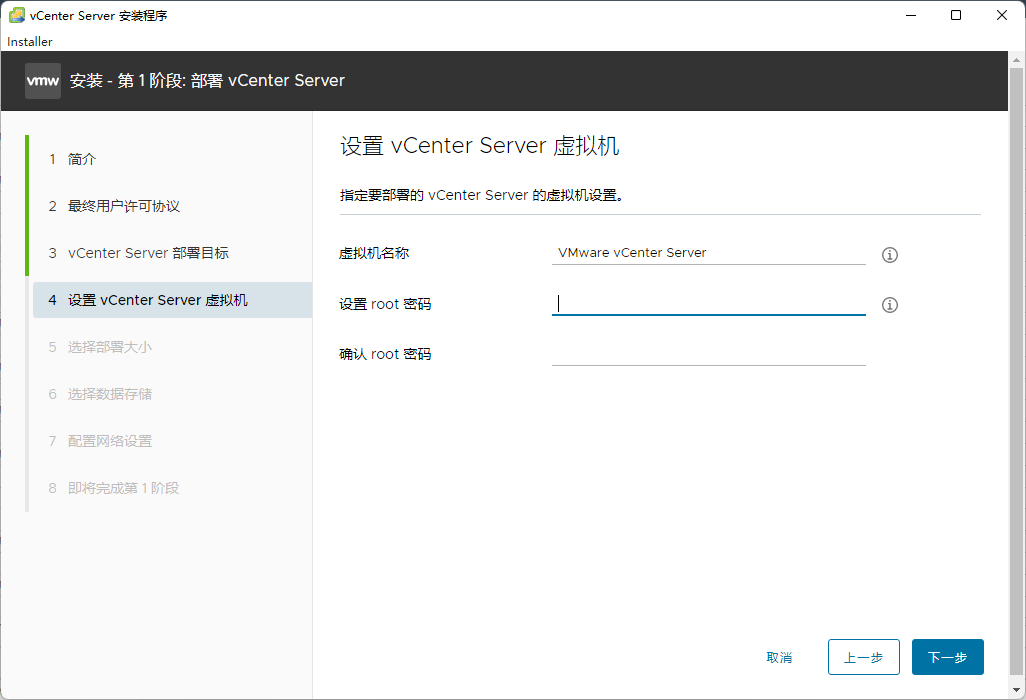This screenshot has height=700, width=1026.
Task: Click 下一步 to continue
Action: [947, 657]
